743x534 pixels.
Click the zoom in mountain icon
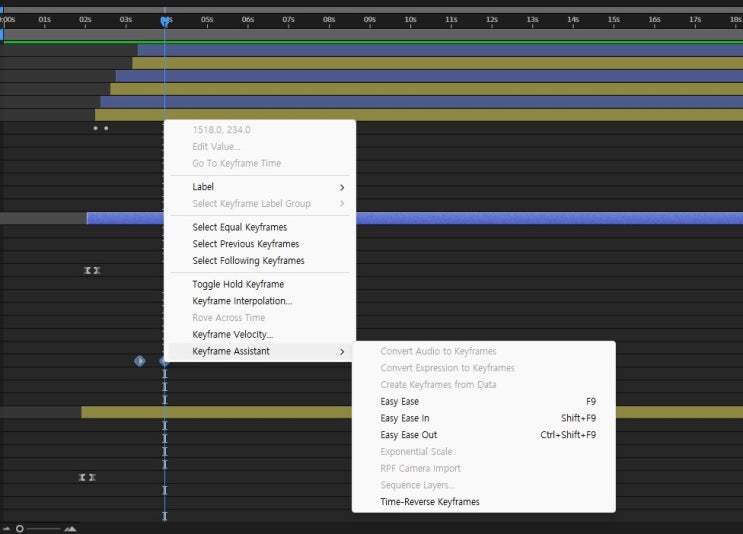click(x=70, y=528)
